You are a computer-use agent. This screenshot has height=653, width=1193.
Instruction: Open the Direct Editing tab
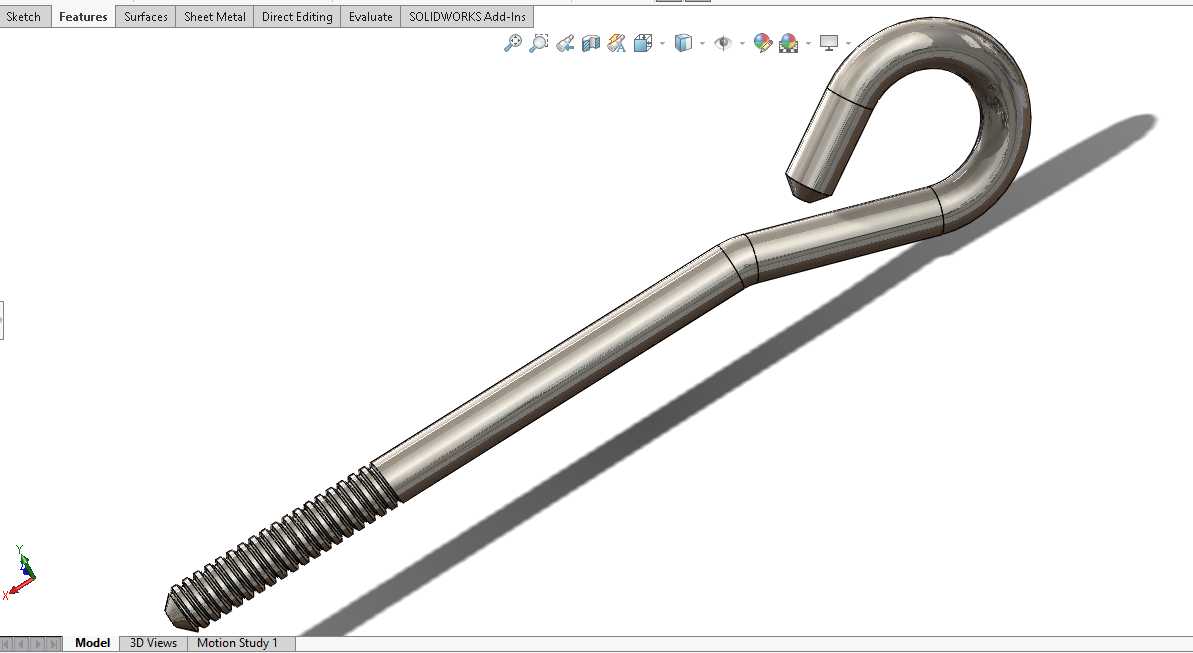(297, 17)
